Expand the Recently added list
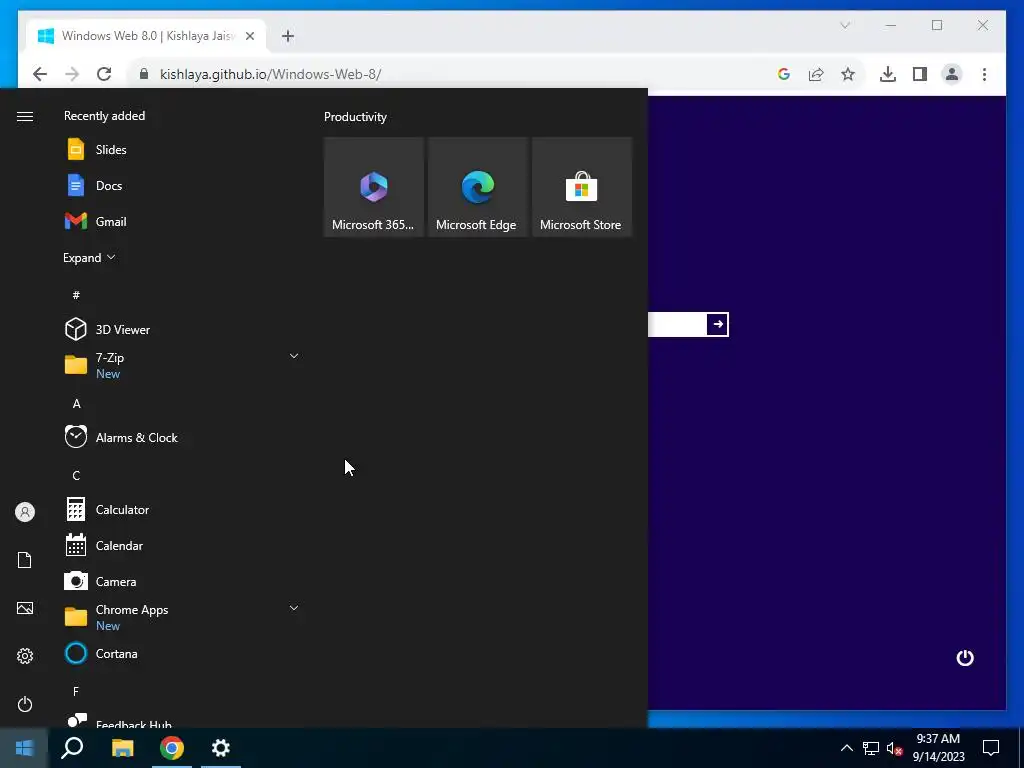The image size is (1024, 768). point(89,257)
